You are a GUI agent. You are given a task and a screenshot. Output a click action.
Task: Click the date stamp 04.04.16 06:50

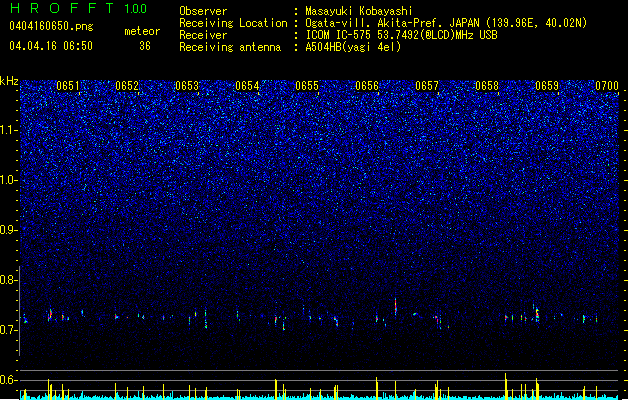[x=51, y=46]
